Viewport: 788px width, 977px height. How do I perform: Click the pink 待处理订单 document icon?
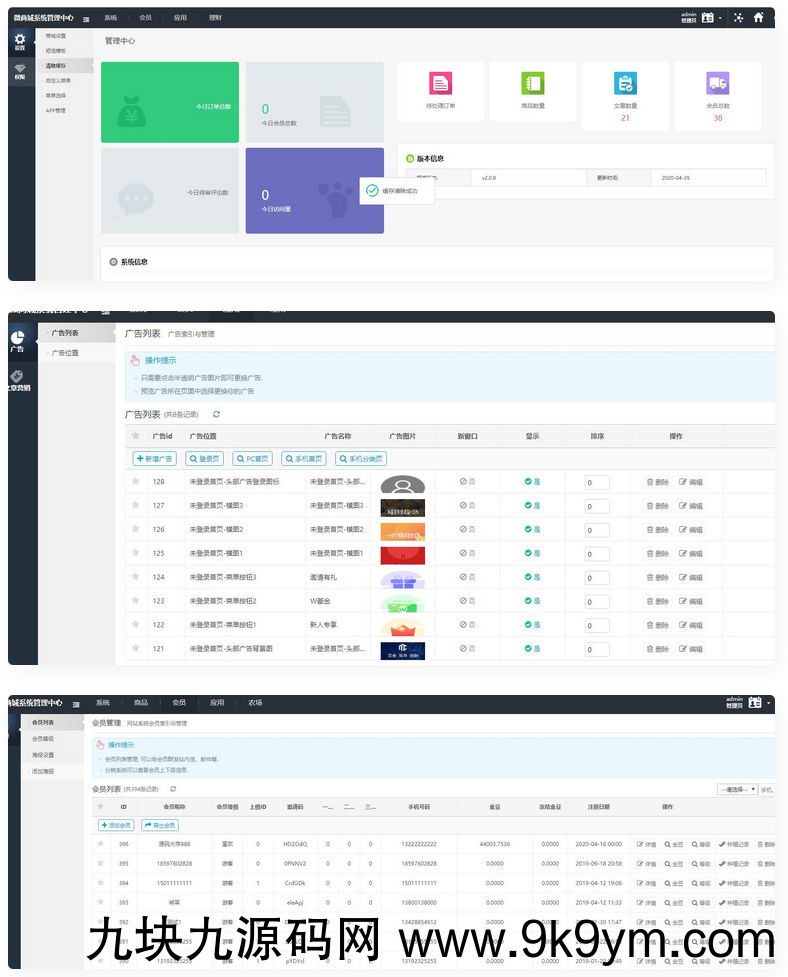point(440,83)
